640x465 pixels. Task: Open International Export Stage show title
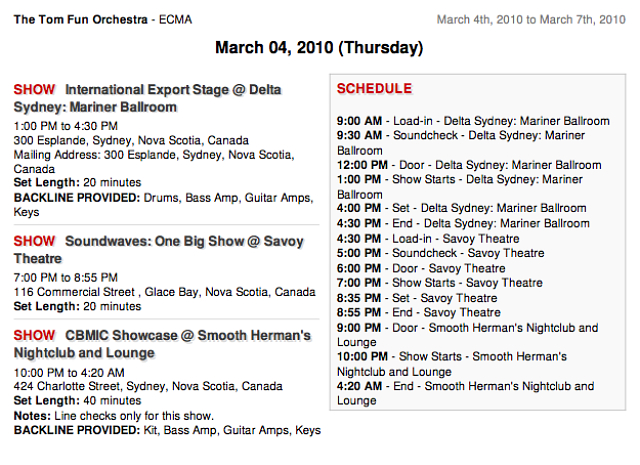pos(147,98)
